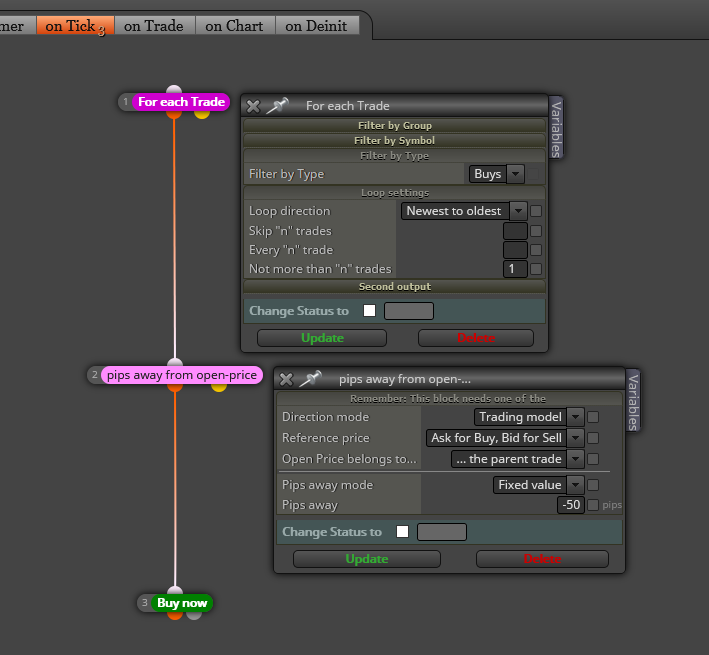Click Update in pips away panel
709x655 pixels.
click(x=367, y=559)
